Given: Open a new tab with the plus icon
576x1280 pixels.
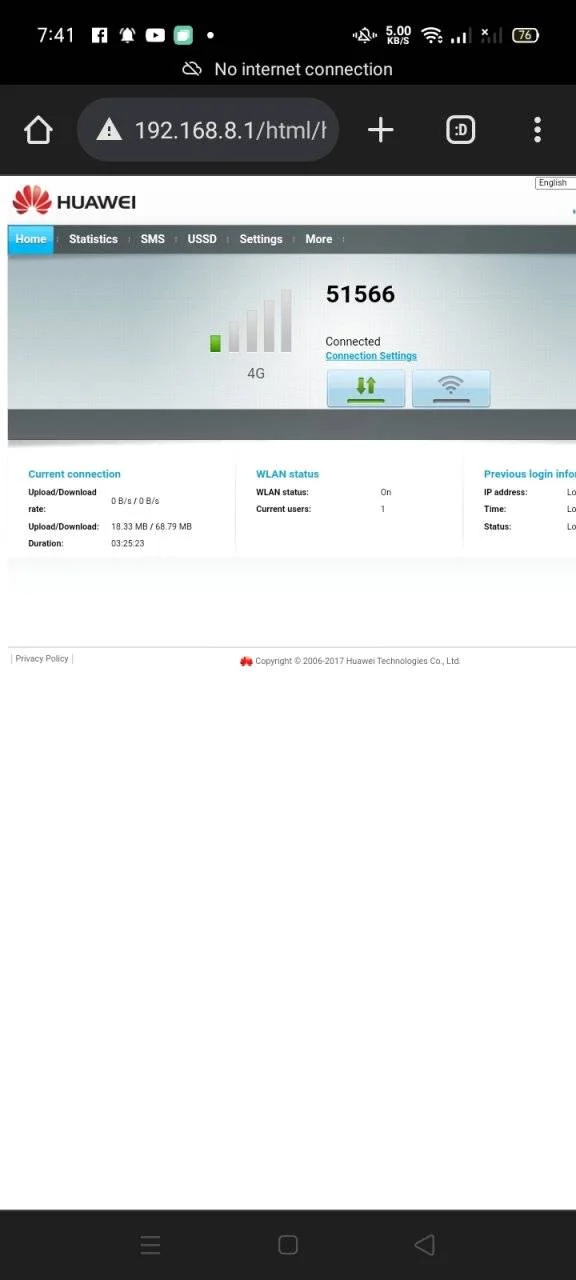Looking at the screenshot, I should (x=380, y=130).
